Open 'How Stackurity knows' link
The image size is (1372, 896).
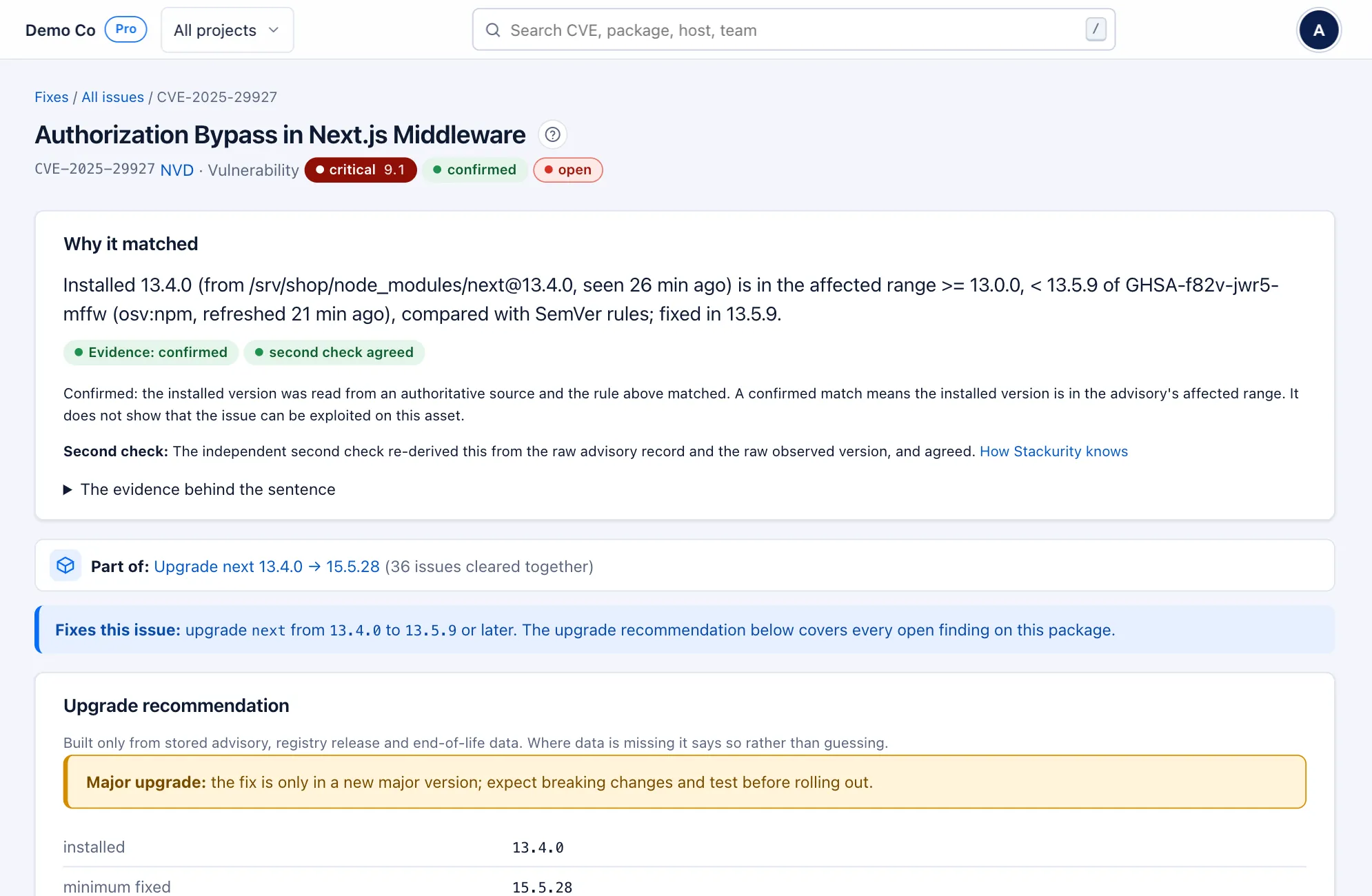pos(1053,451)
